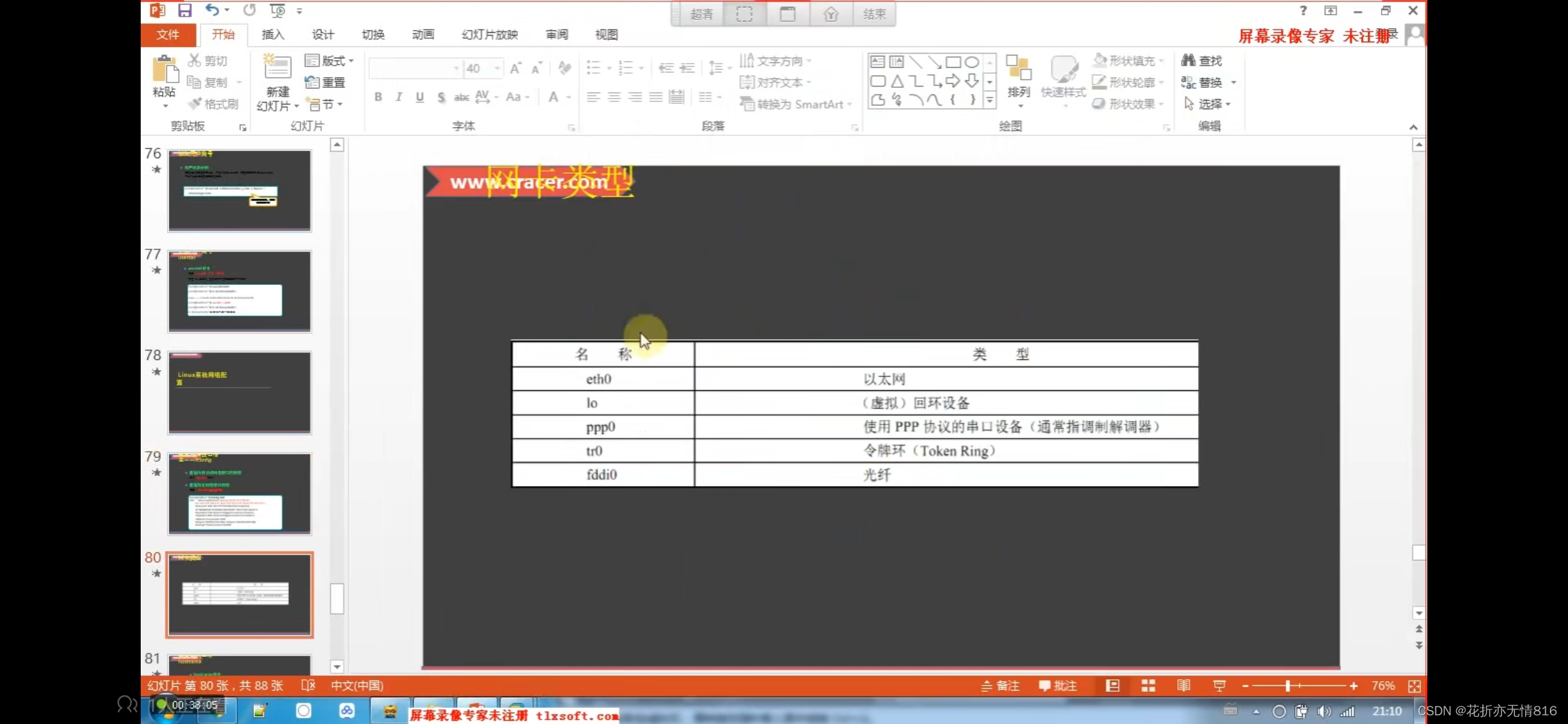The image size is (1568, 724).
Task: Start Slide Show from status bar icon
Action: click(1219, 686)
